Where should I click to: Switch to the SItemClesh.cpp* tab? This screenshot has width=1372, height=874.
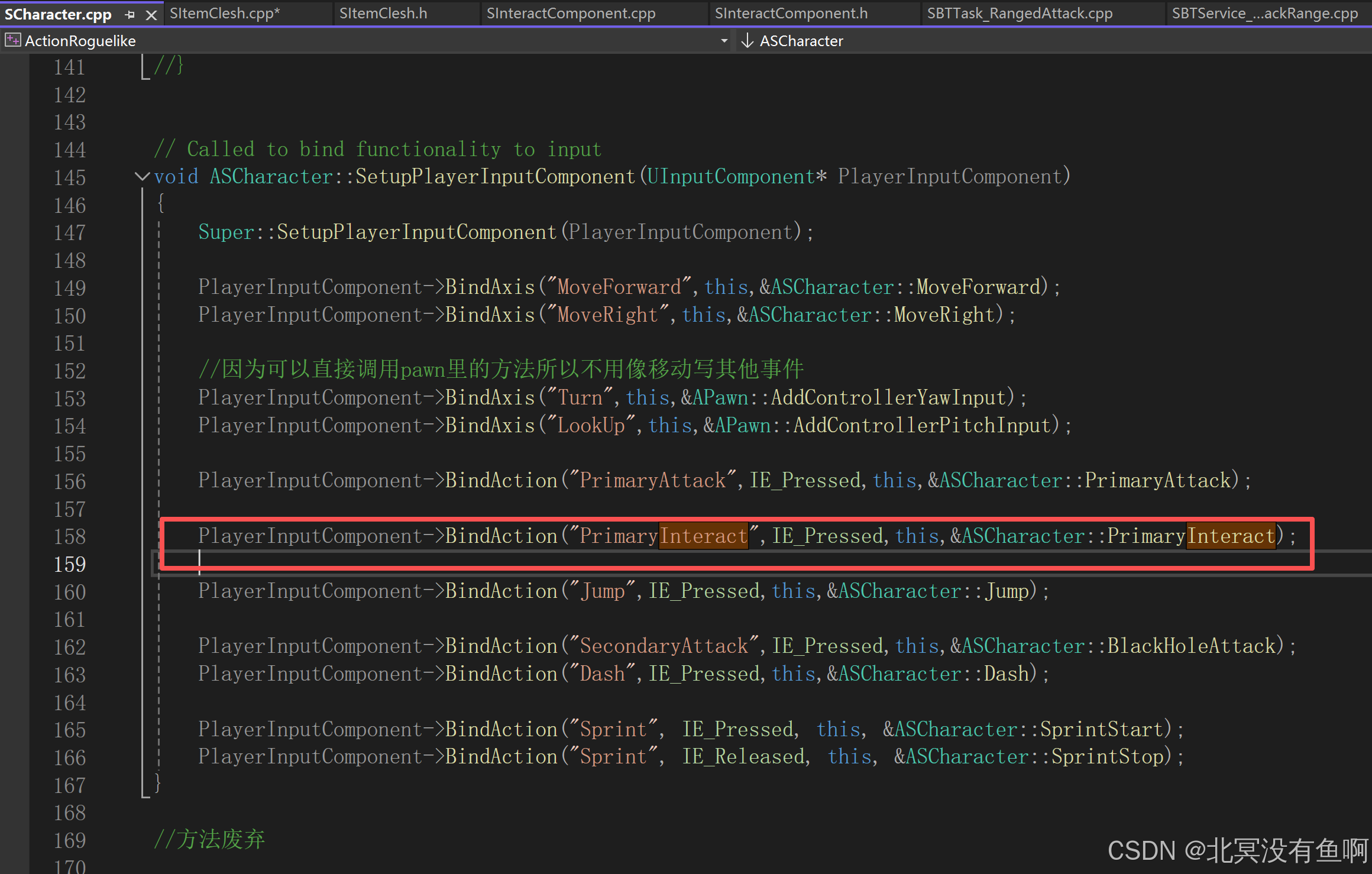click(x=225, y=14)
